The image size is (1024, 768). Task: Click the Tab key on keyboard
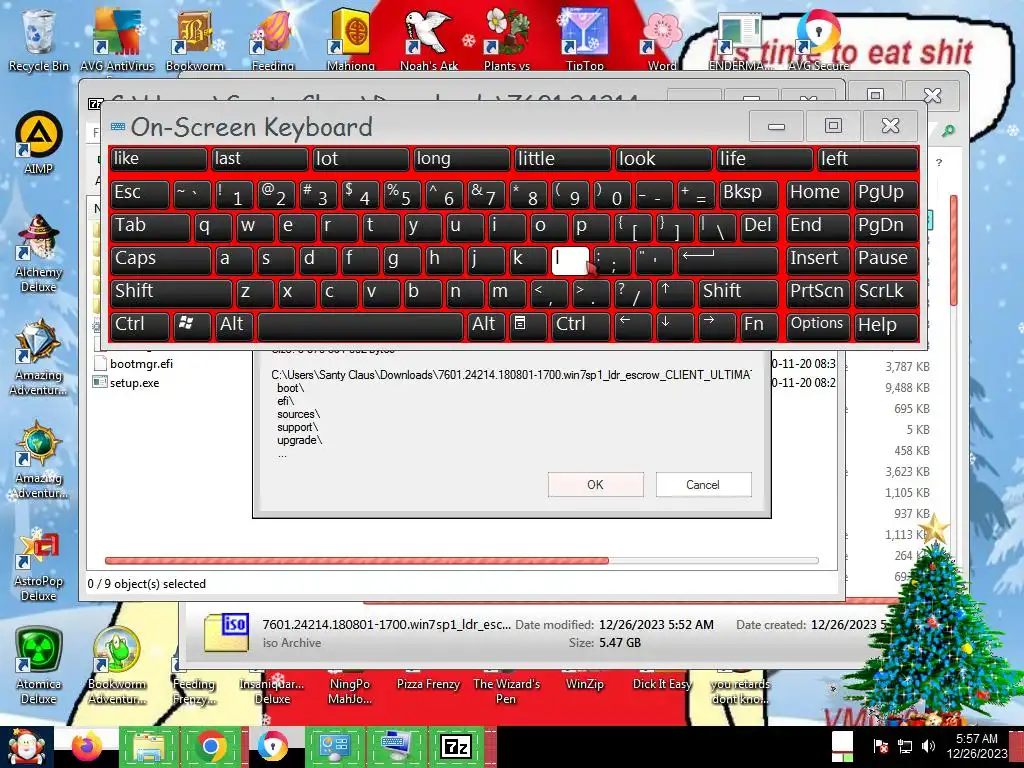(x=150, y=227)
